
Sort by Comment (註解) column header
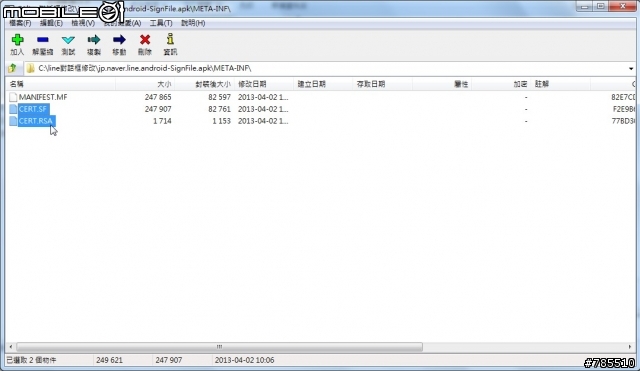pyautogui.click(x=561, y=84)
